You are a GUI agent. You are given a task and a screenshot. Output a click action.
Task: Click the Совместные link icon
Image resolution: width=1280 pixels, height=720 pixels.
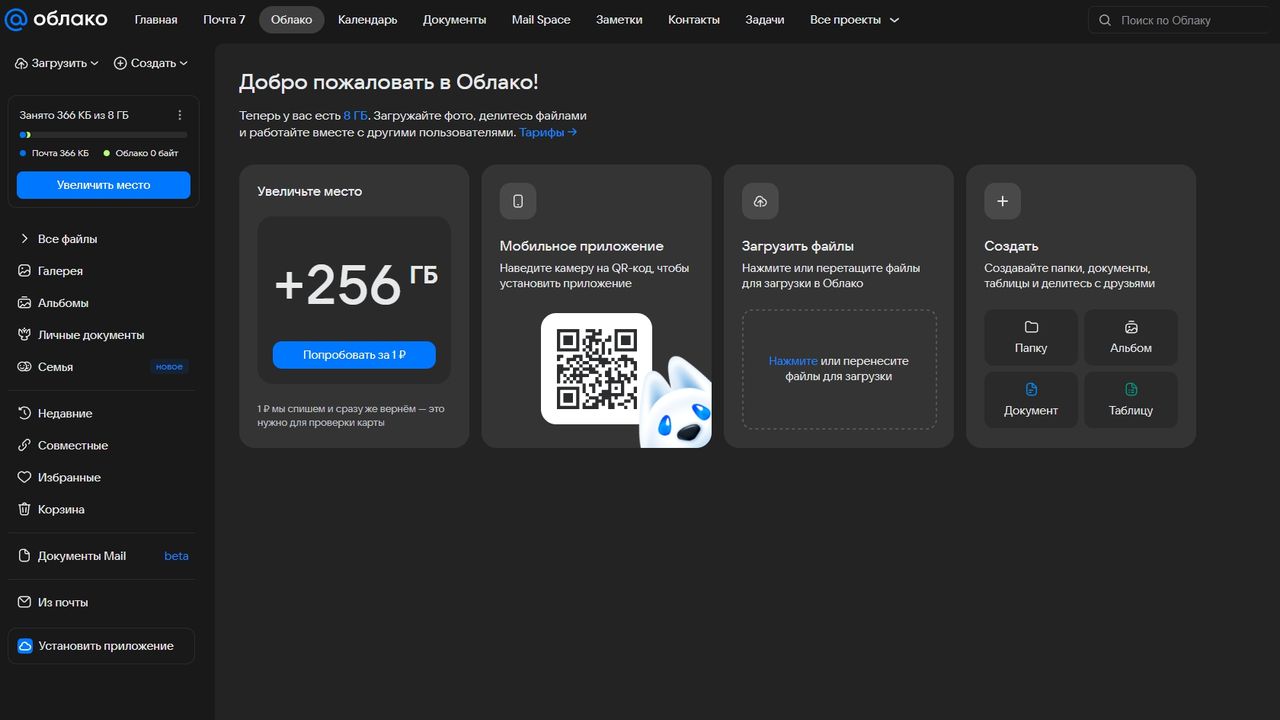[25, 445]
